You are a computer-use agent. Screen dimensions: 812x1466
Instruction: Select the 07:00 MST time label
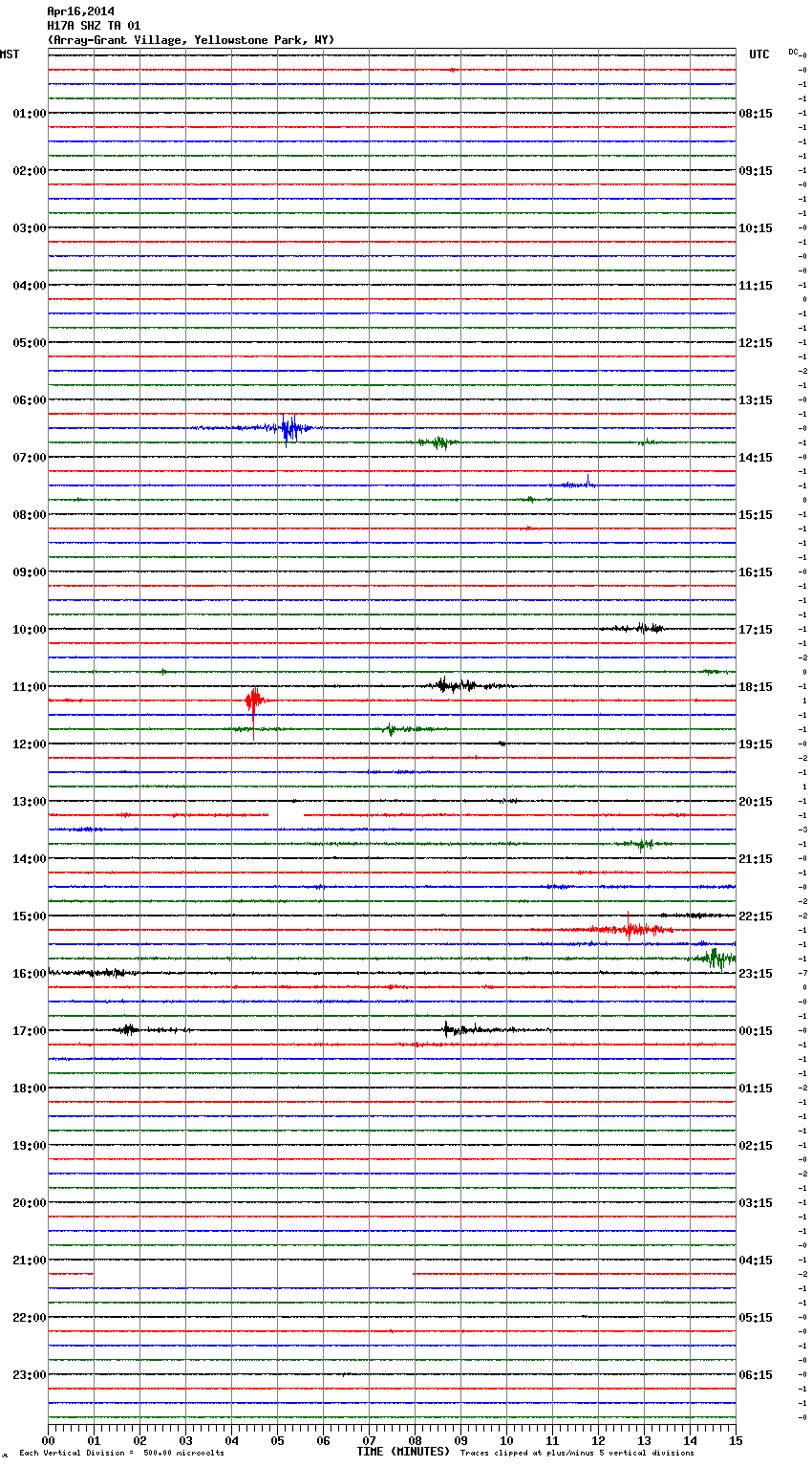click(30, 458)
